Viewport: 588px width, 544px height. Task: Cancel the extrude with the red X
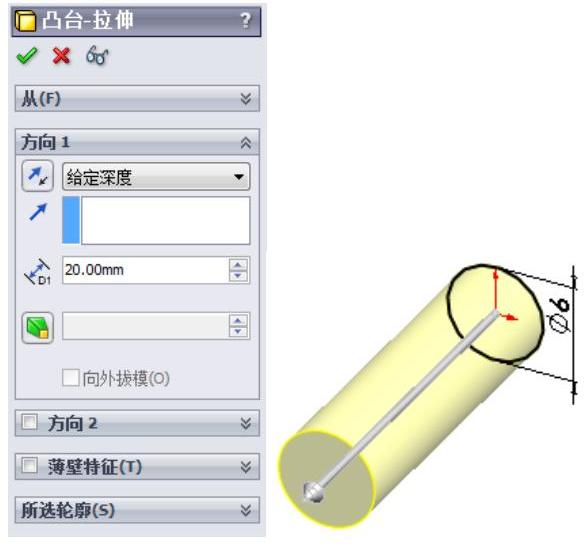click(62, 56)
